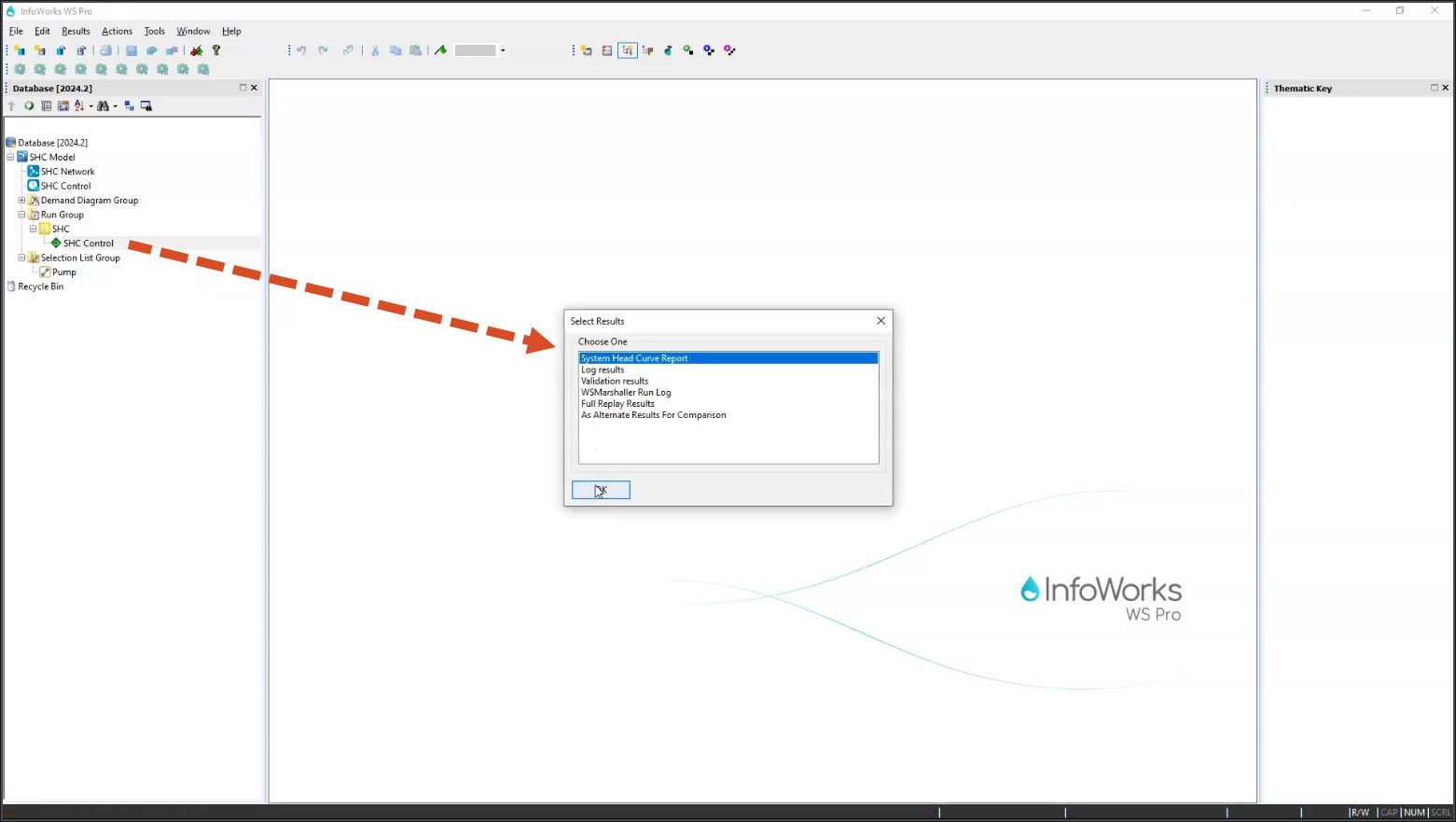Open the Edit menu

[42, 31]
